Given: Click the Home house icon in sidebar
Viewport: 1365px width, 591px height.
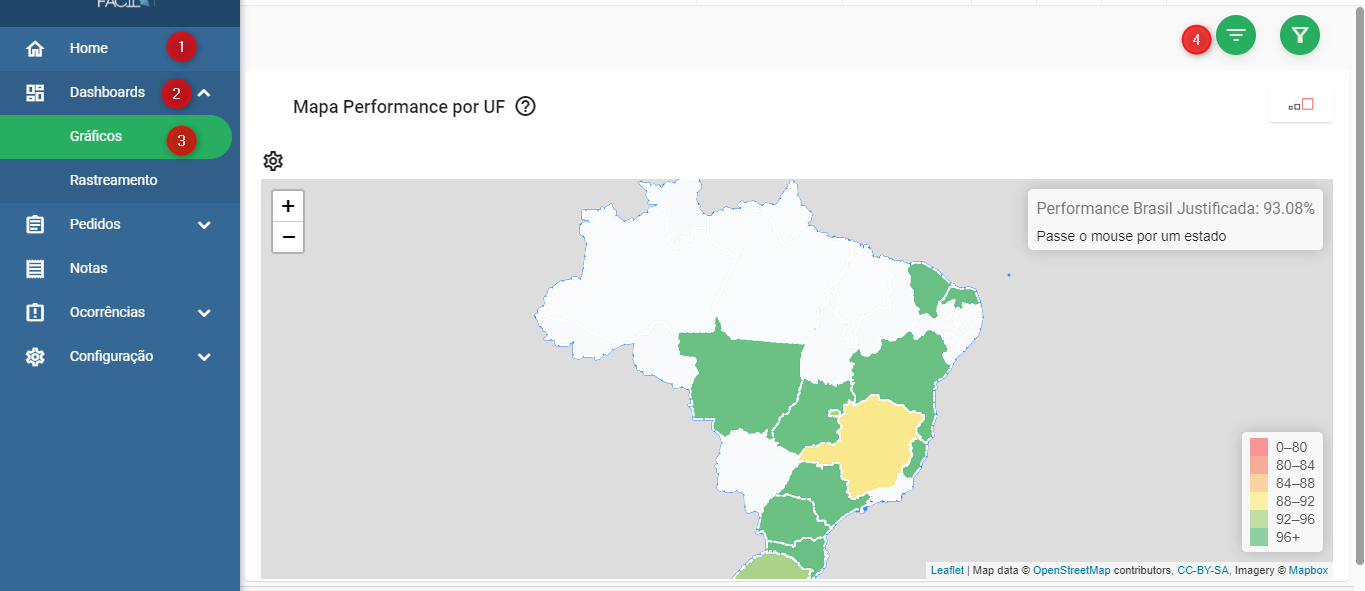Looking at the screenshot, I should point(35,48).
